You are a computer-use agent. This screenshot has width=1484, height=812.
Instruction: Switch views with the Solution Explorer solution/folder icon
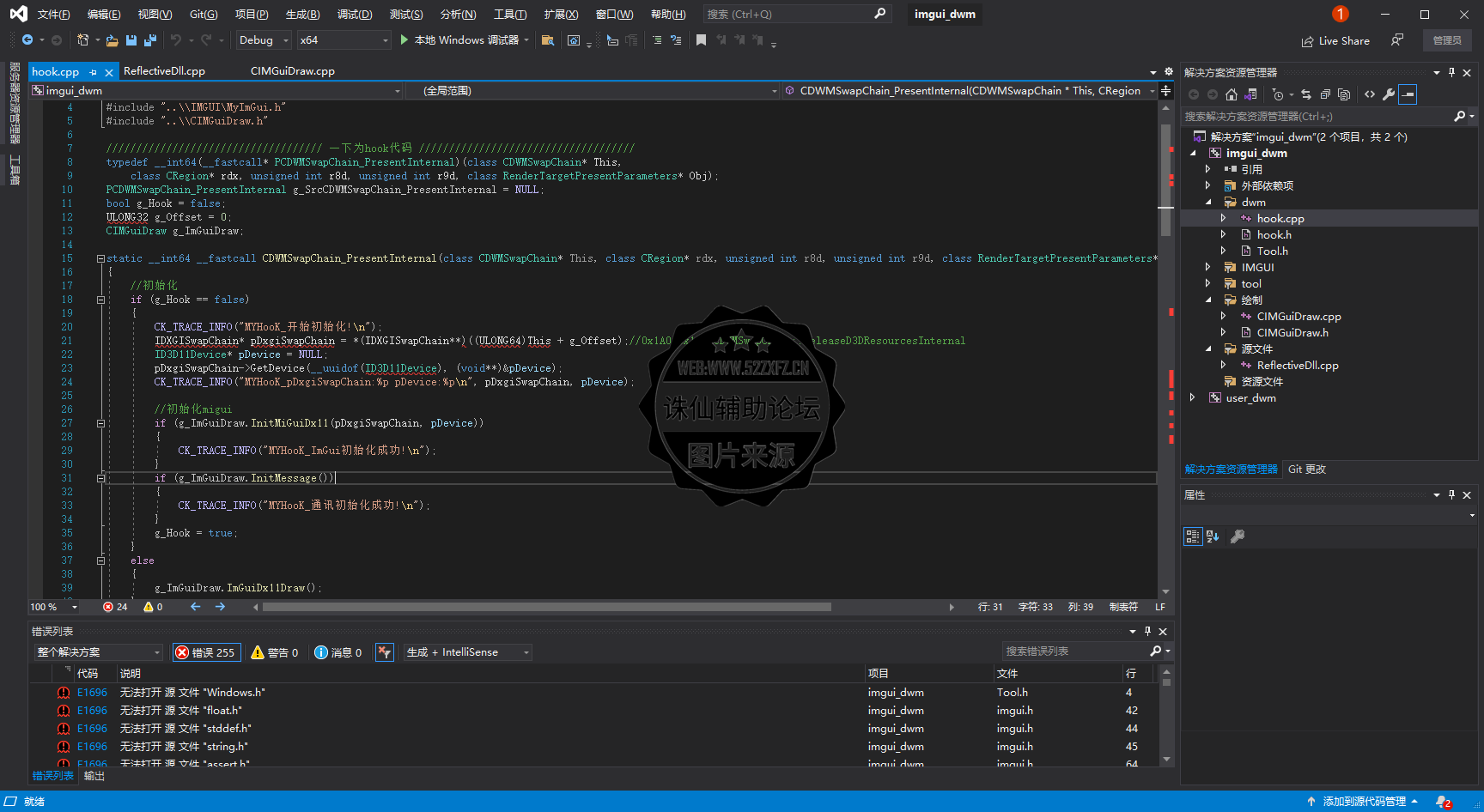click(x=1251, y=94)
